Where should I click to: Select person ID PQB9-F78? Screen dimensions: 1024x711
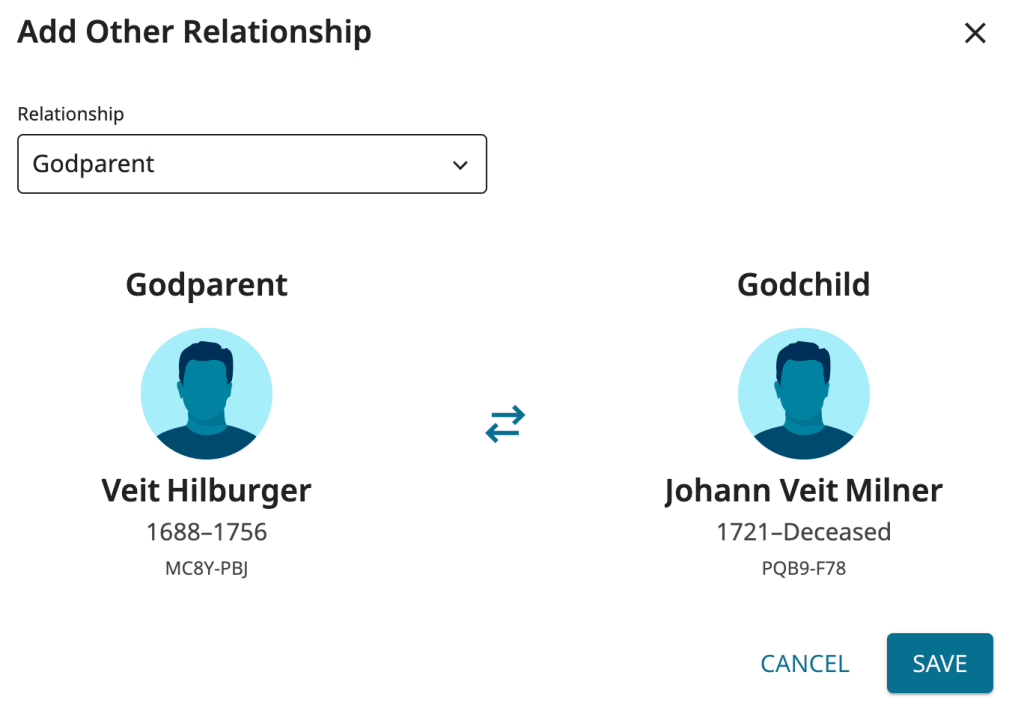(803, 570)
